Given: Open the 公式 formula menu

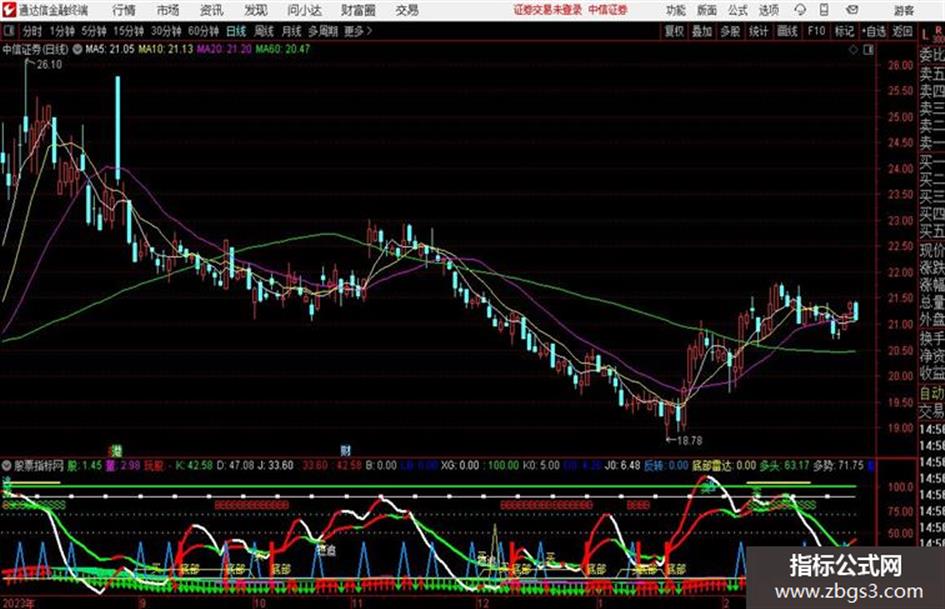Looking at the screenshot, I should click(738, 10).
